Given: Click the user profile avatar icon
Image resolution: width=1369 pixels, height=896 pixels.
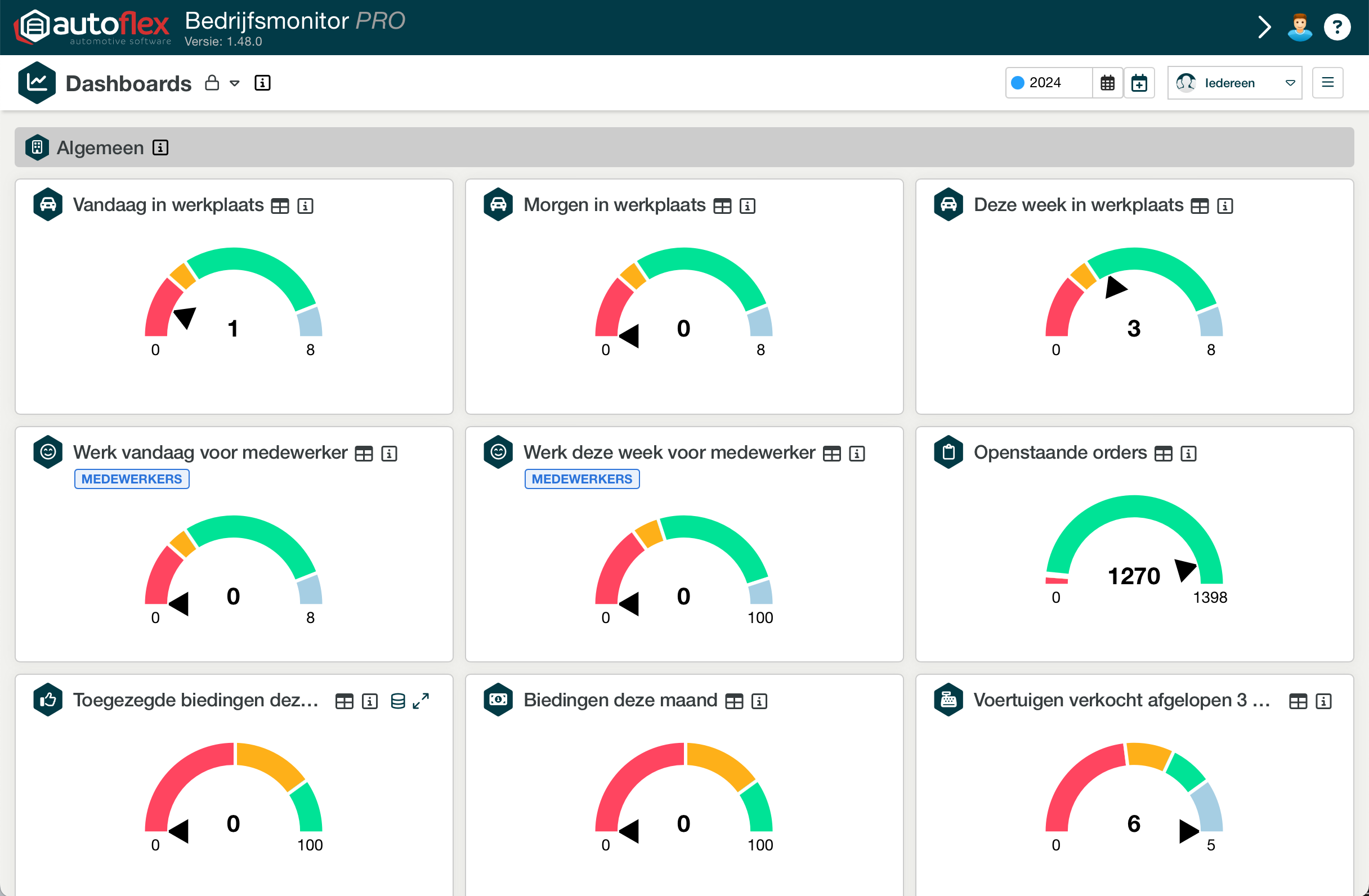Looking at the screenshot, I should coord(1300,27).
